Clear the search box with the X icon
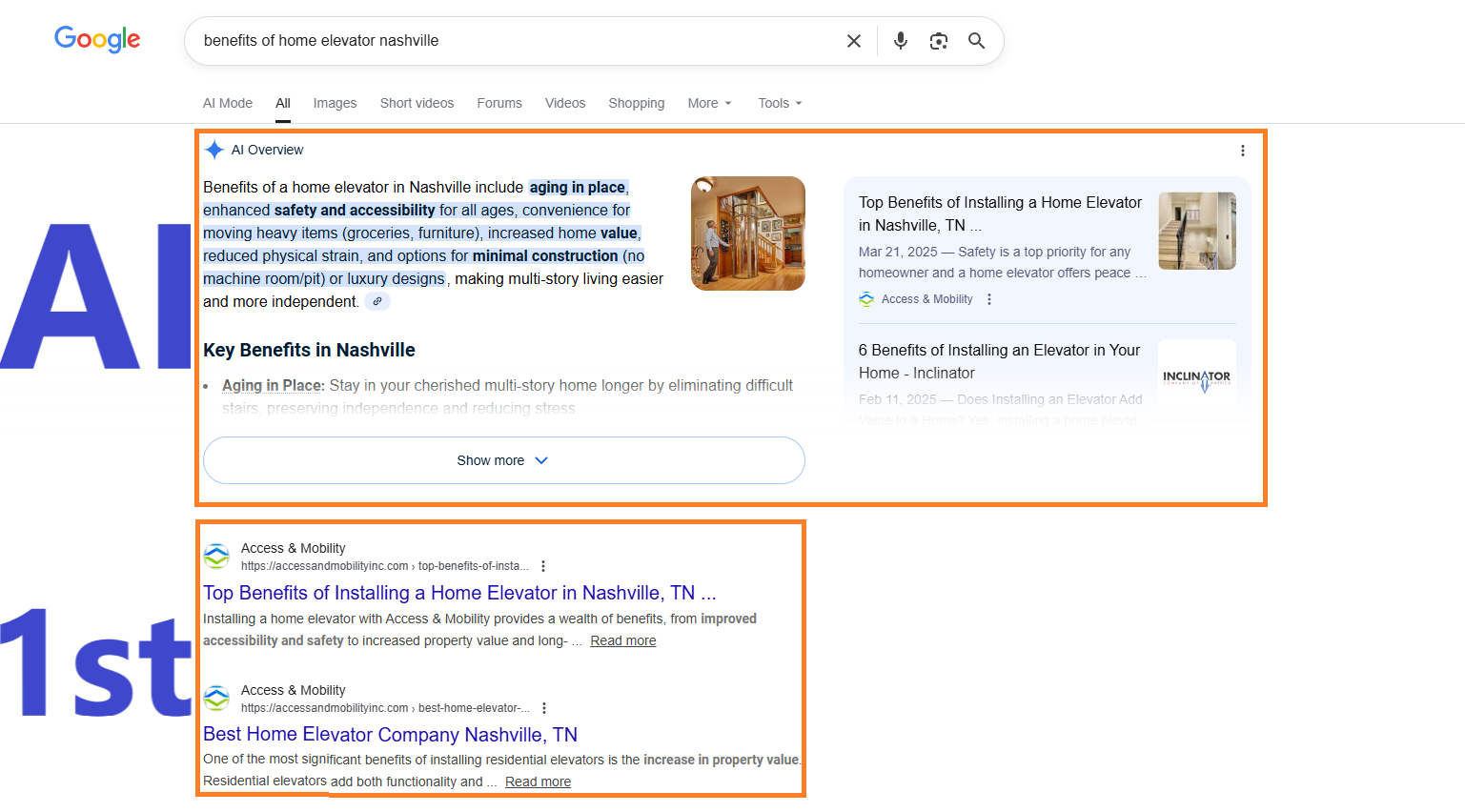 [854, 41]
